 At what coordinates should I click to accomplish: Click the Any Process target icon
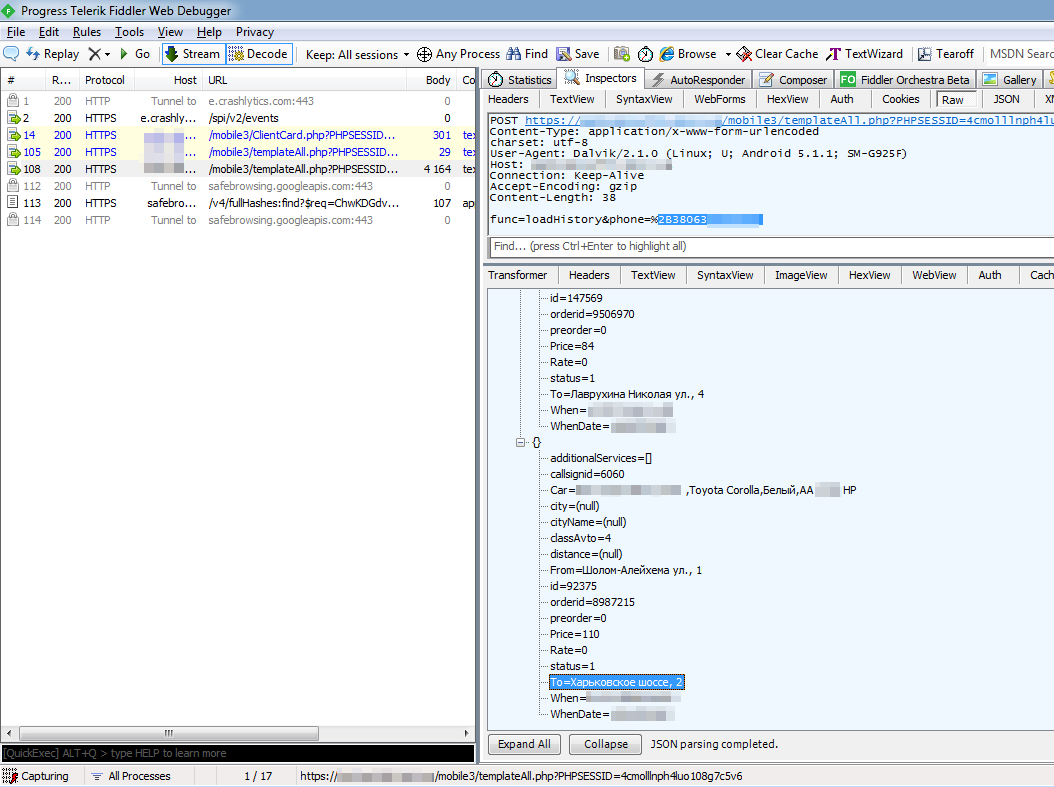pos(424,54)
